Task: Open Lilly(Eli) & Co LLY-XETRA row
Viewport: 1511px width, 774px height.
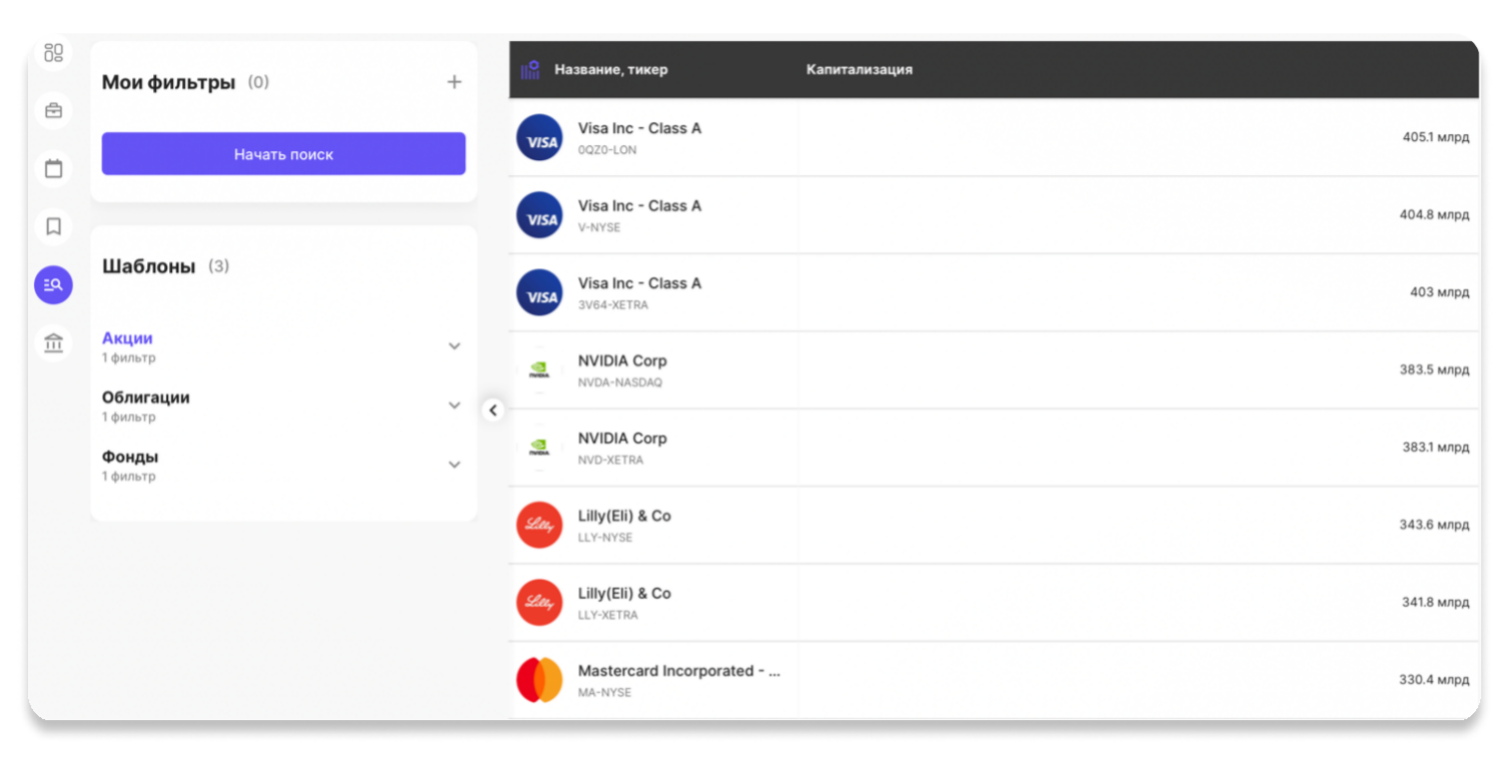Action: pyautogui.click(x=994, y=603)
